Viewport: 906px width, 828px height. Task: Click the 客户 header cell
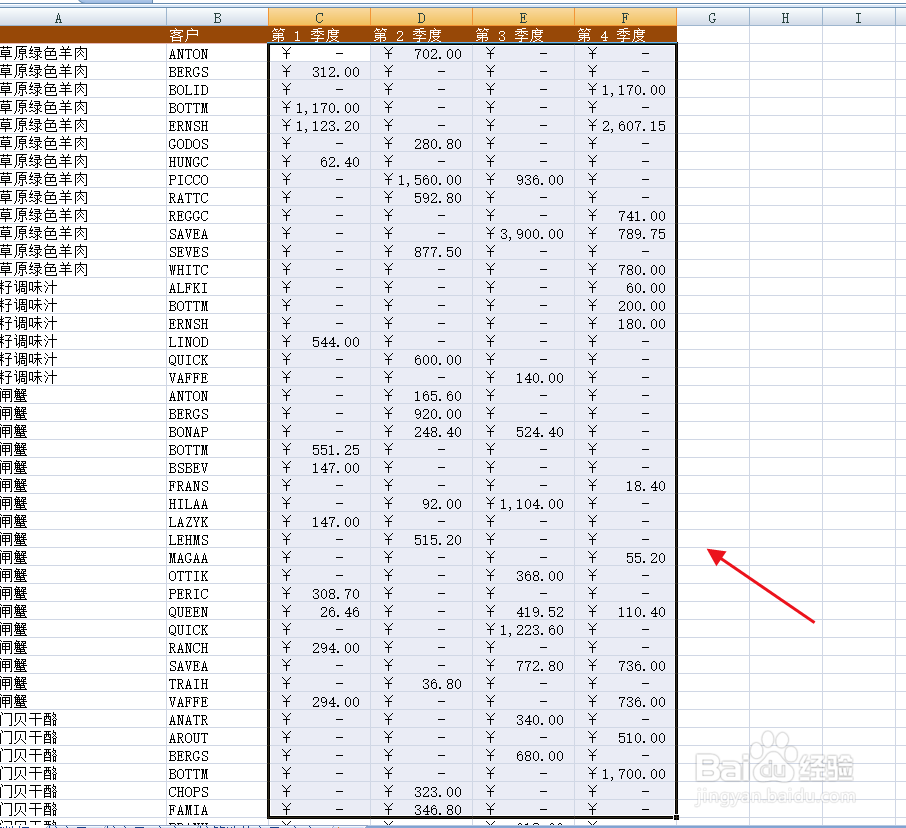[217, 35]
